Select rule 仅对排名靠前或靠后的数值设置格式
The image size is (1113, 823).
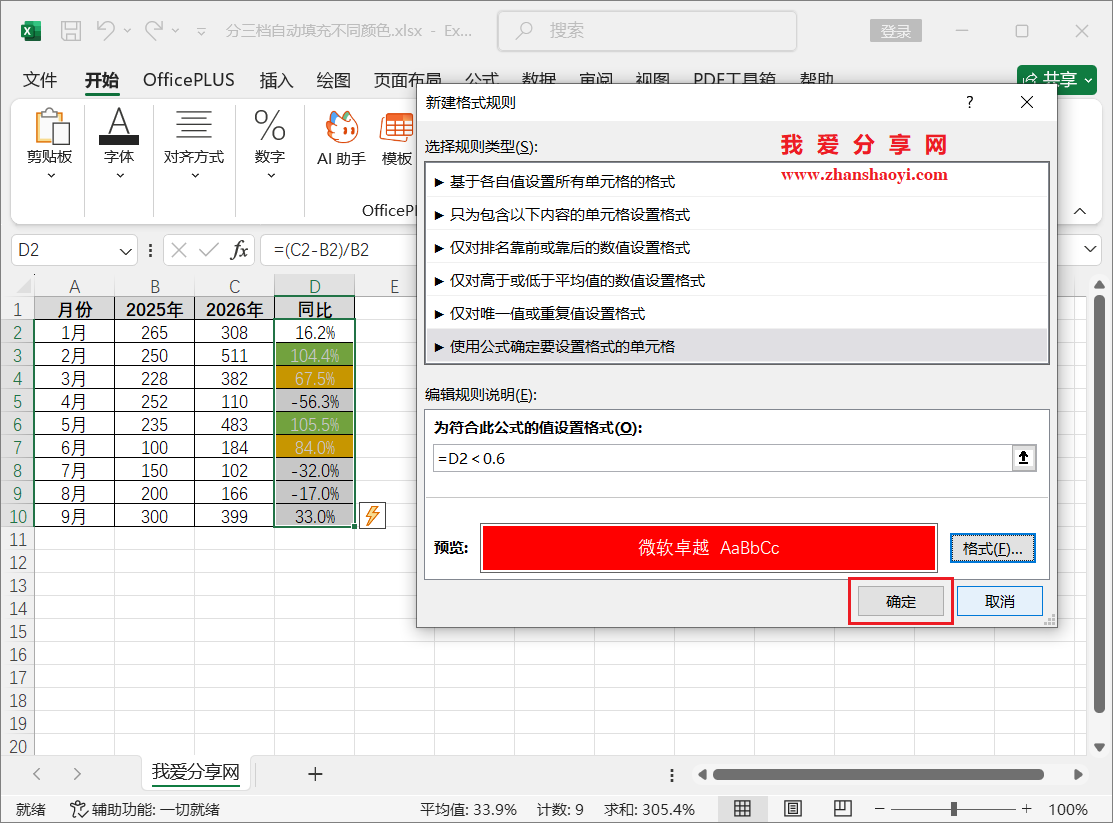(x=737, y=248)
